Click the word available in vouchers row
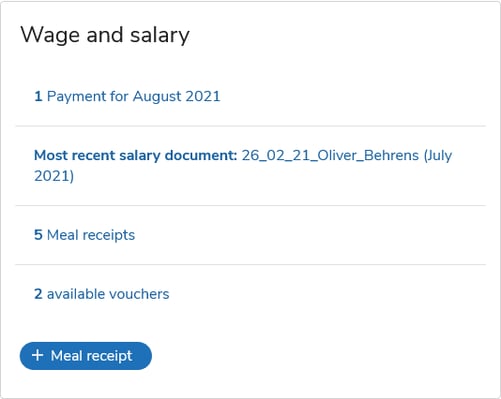Screen dimensions: 501x399 pos(76,294)
